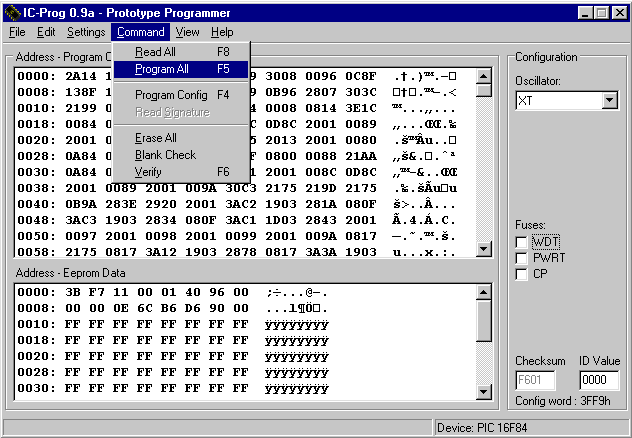632x438 pixels.
Task: Choose Program All from Command menu
Action: pyautogui.click(x=181, y=69)
